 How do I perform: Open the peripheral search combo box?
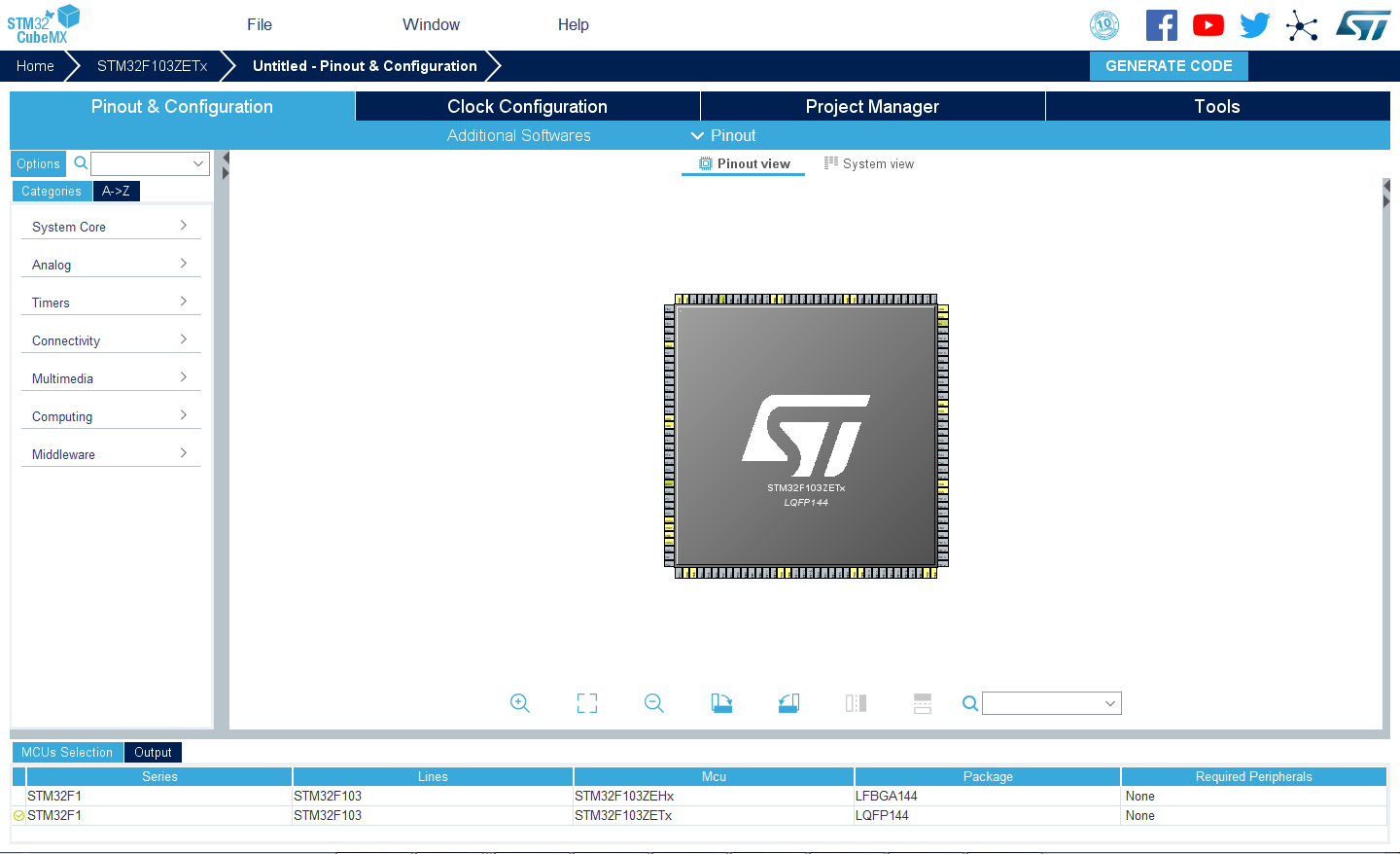pyautogui.click(x=151, y=163)
